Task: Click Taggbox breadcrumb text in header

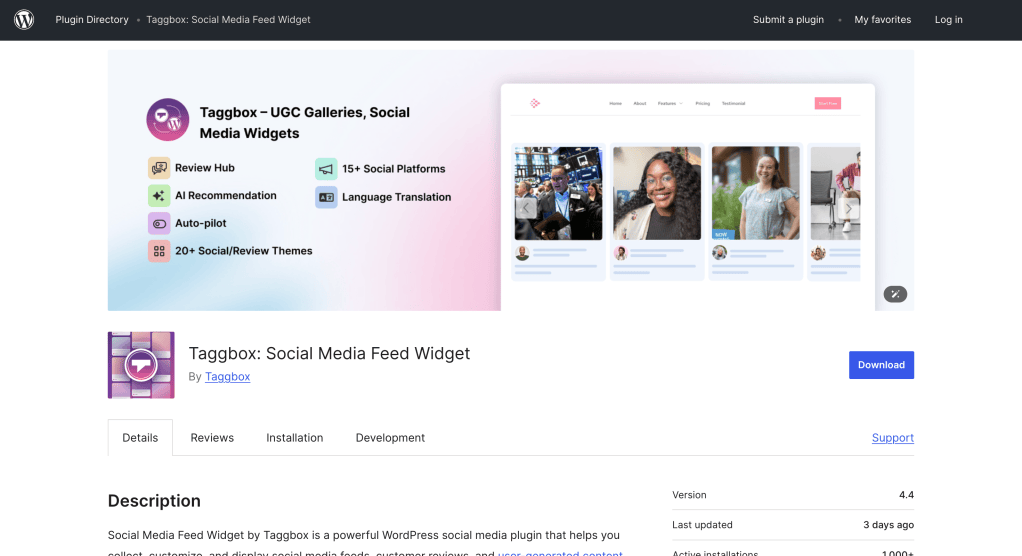Action: coord(228,20)
